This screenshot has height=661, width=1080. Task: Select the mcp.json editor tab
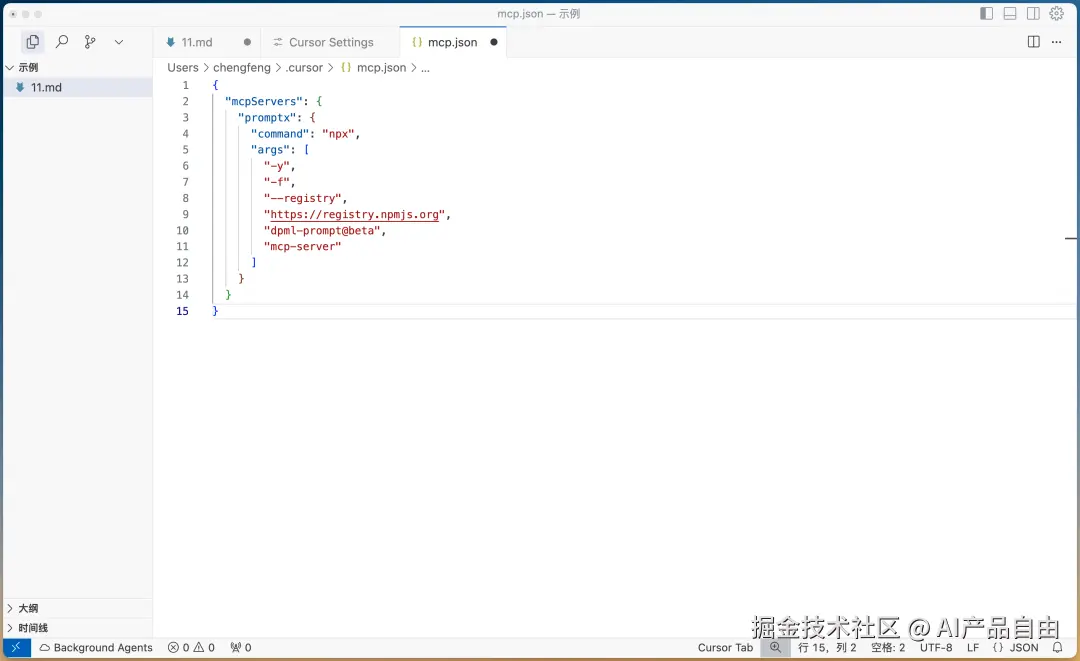(x=452, y=42)
